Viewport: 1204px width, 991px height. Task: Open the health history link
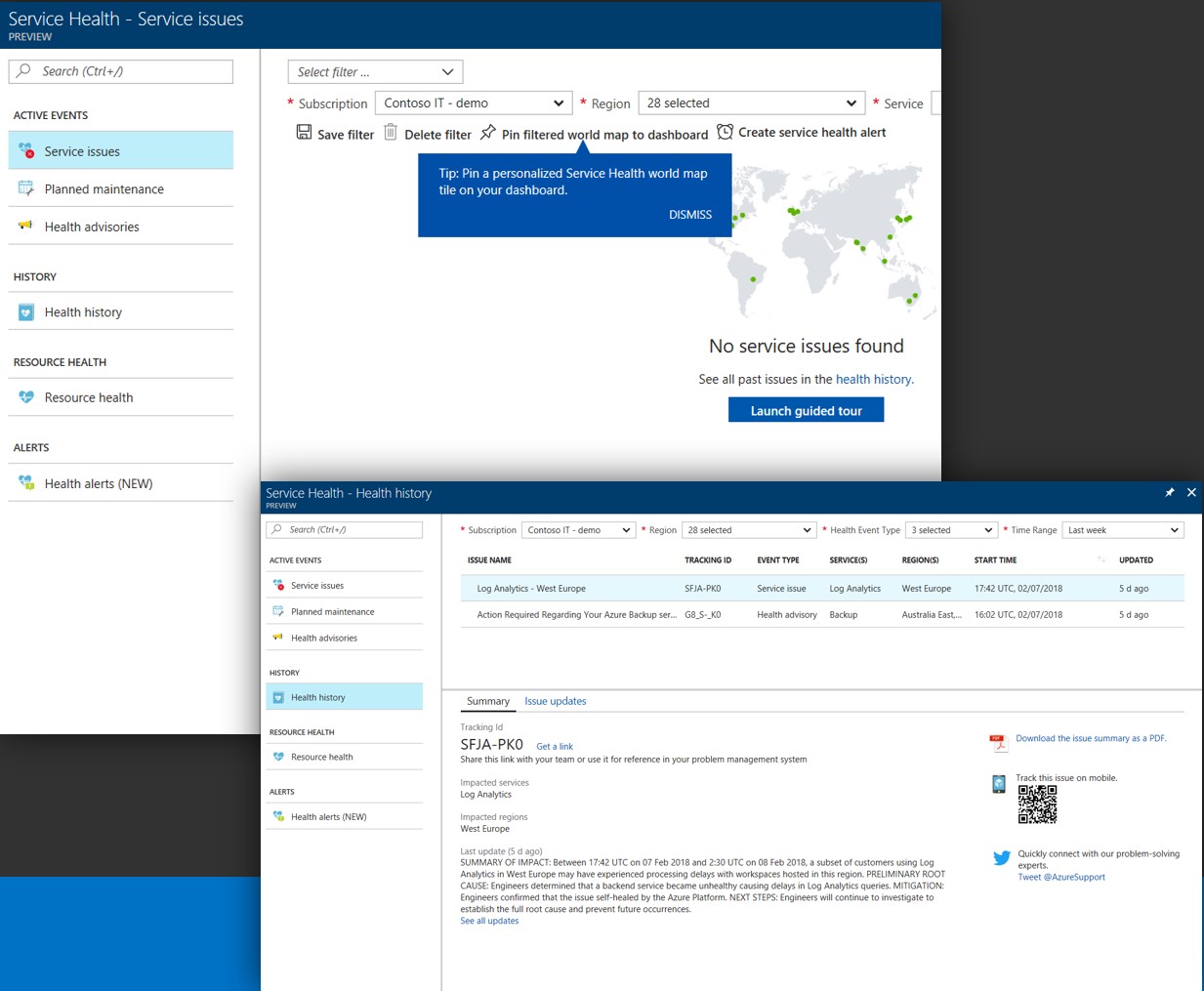pyautogui.click(x=874, y=380)
